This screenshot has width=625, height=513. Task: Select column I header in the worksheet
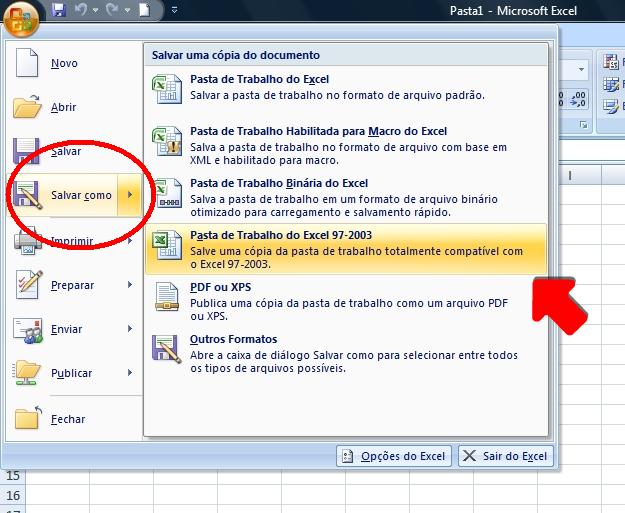click(x=570, y=175)
